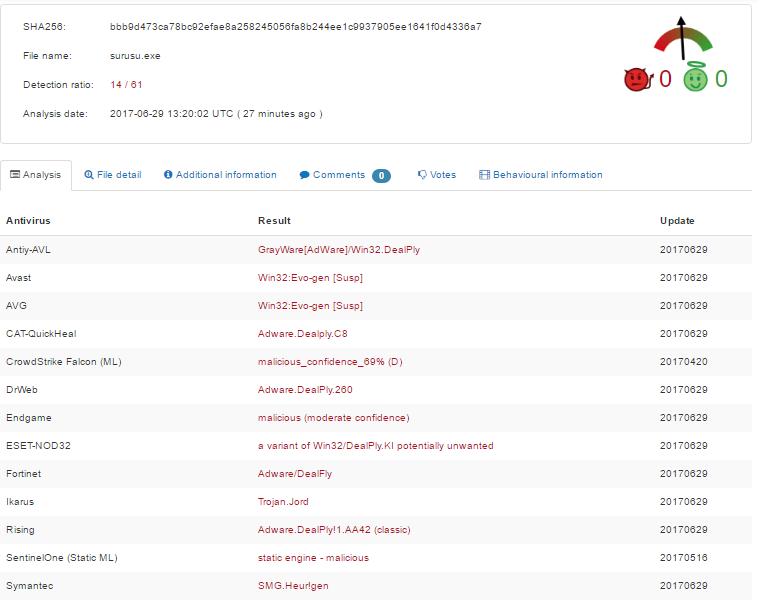Click the file name surusu.exe
Viewport: 758px width, 600px height.
[135, 56]
